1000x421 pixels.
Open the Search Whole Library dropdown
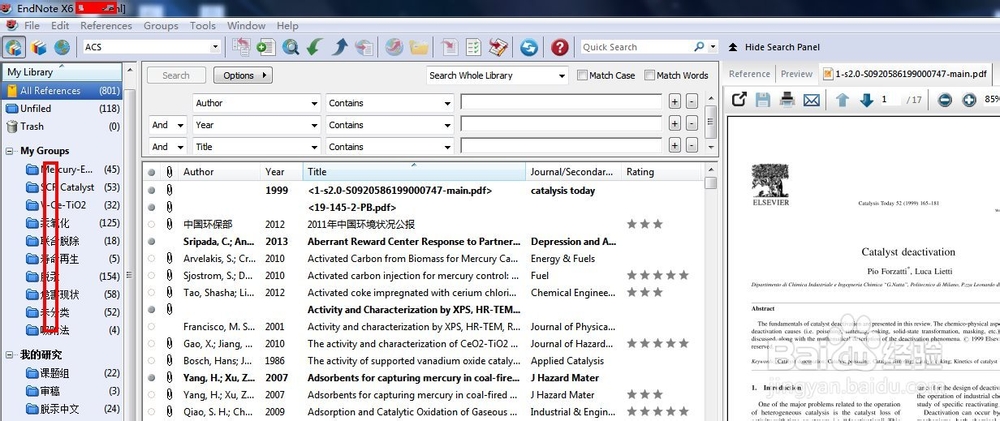click(x=497, y=75)
